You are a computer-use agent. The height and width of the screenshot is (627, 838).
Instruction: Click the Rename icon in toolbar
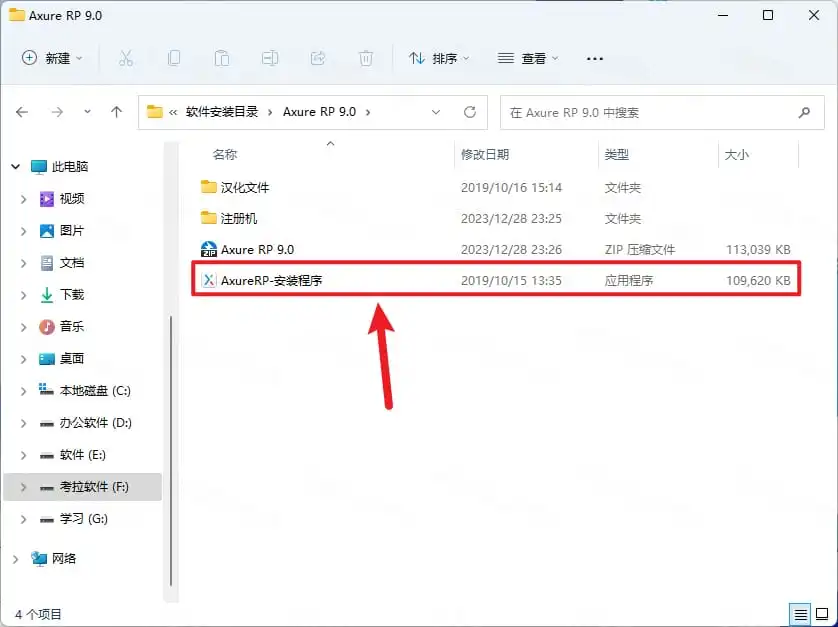point(270,58)
